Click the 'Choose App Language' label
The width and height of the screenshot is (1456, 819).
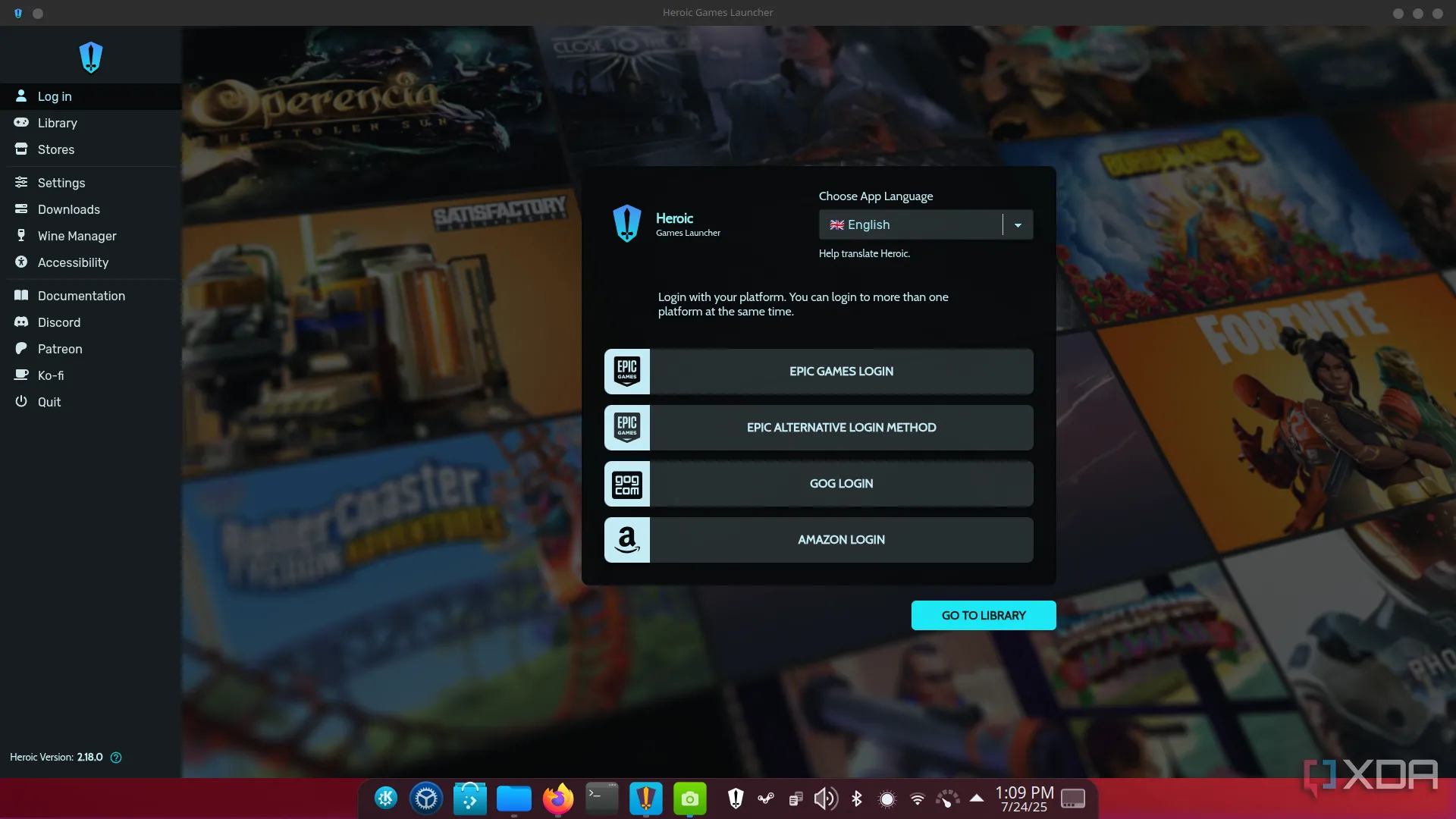[x=876, y=196]
